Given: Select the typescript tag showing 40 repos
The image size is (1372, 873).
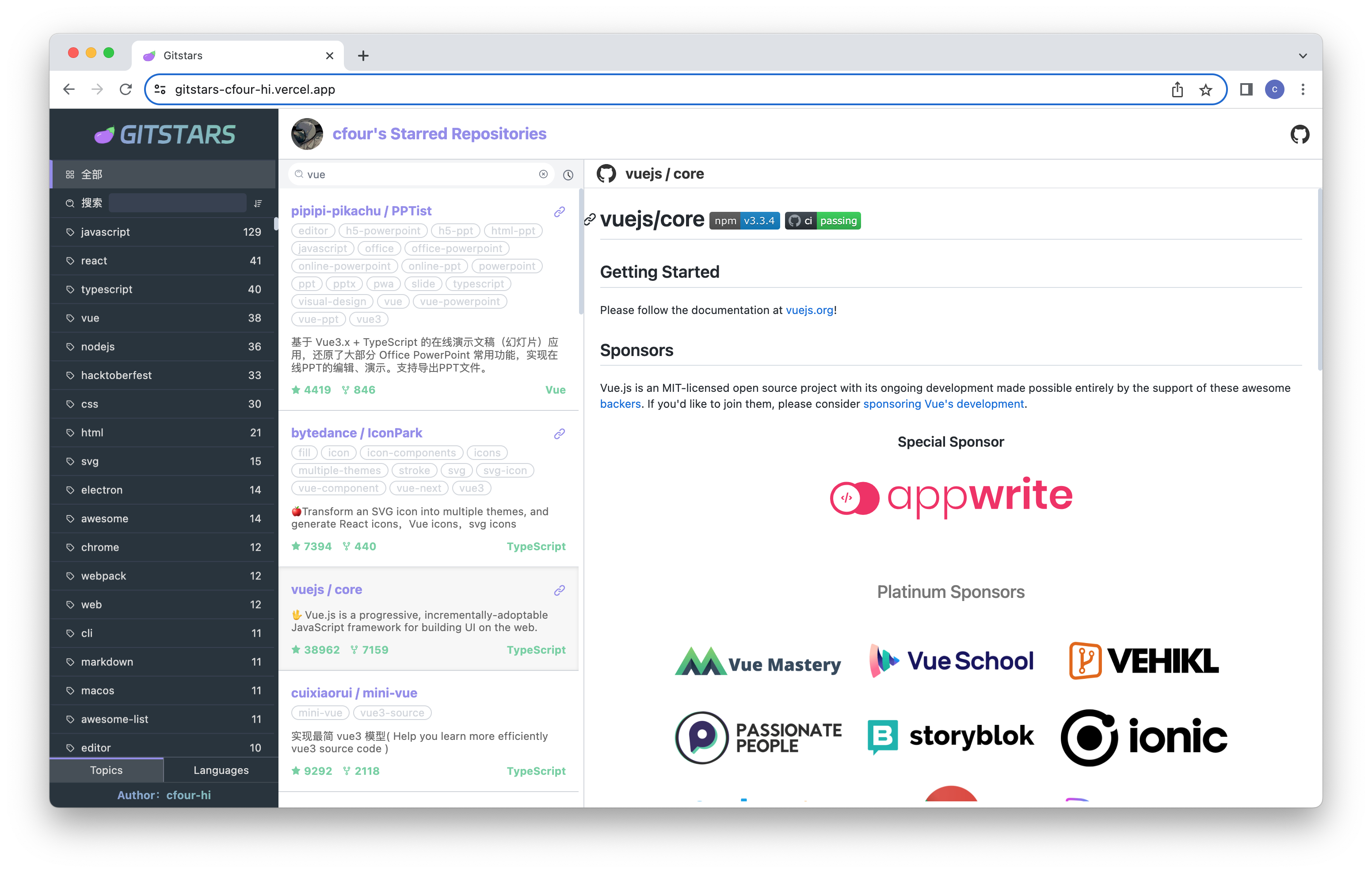Looking at the screenshot, I should 107,289.
